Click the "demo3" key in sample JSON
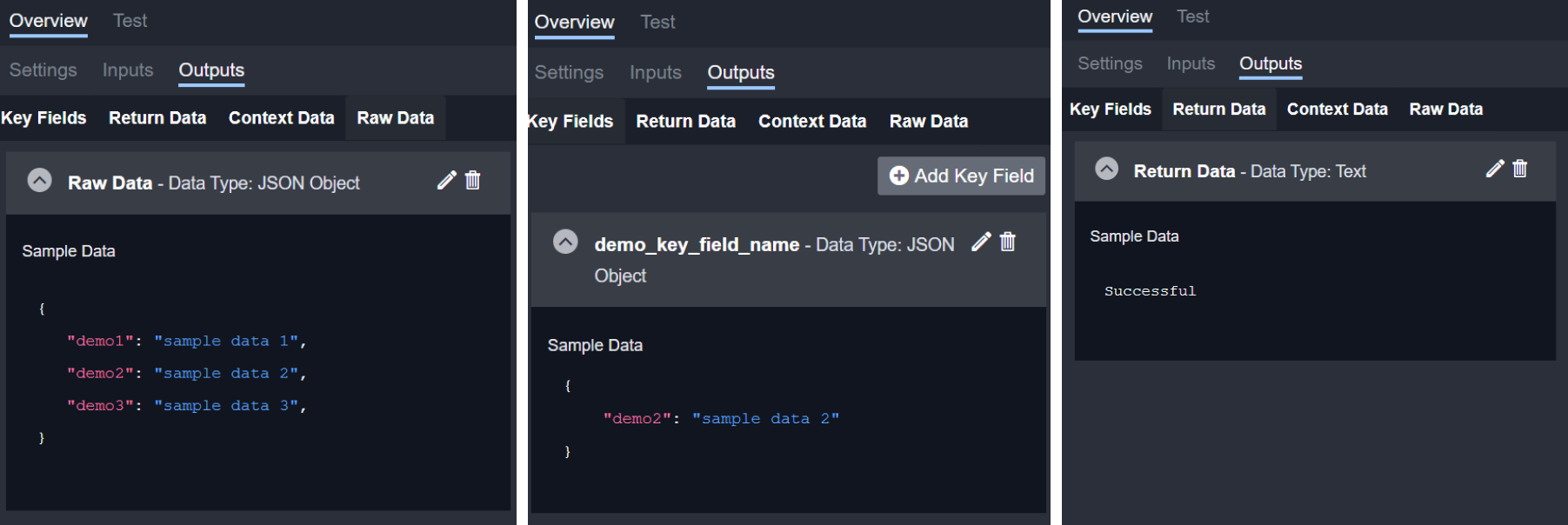 point(100,406)
